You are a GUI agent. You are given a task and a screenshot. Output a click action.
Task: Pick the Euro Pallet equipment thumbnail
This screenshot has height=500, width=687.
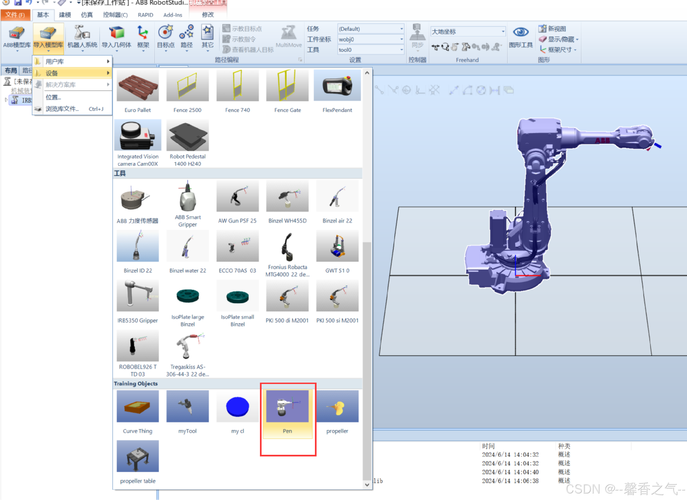[138, 92]
